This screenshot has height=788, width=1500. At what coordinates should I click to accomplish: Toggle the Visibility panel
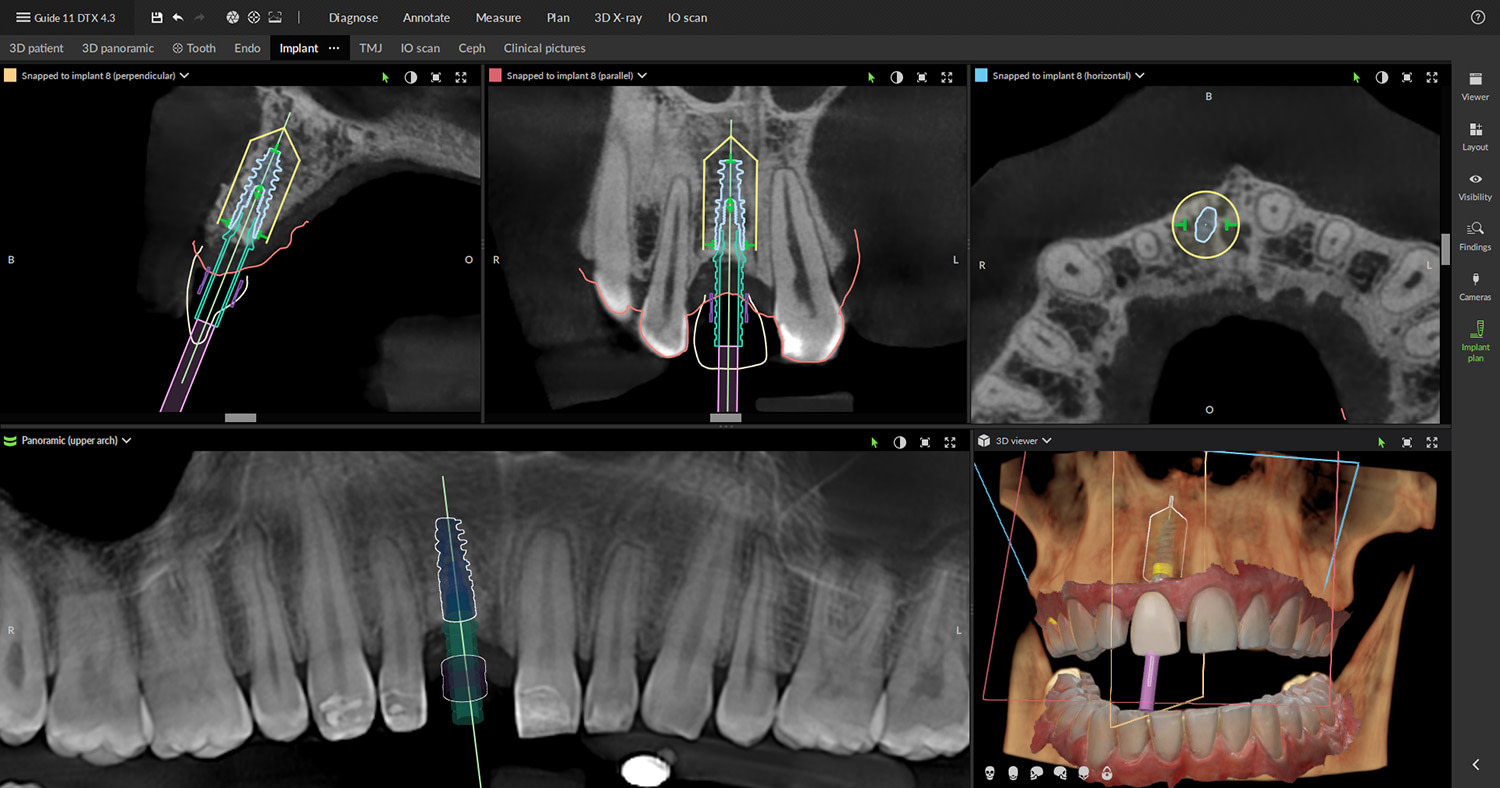[x=1474, y=186]
